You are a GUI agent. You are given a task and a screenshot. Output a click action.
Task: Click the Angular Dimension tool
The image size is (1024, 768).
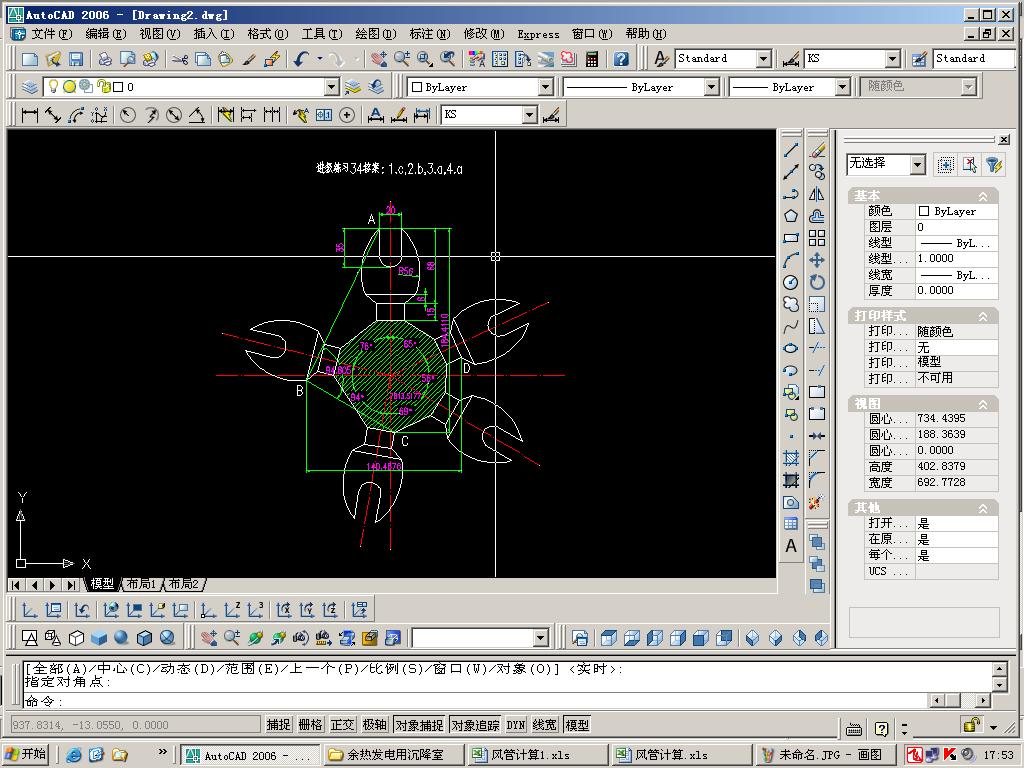tap(197, 116)
